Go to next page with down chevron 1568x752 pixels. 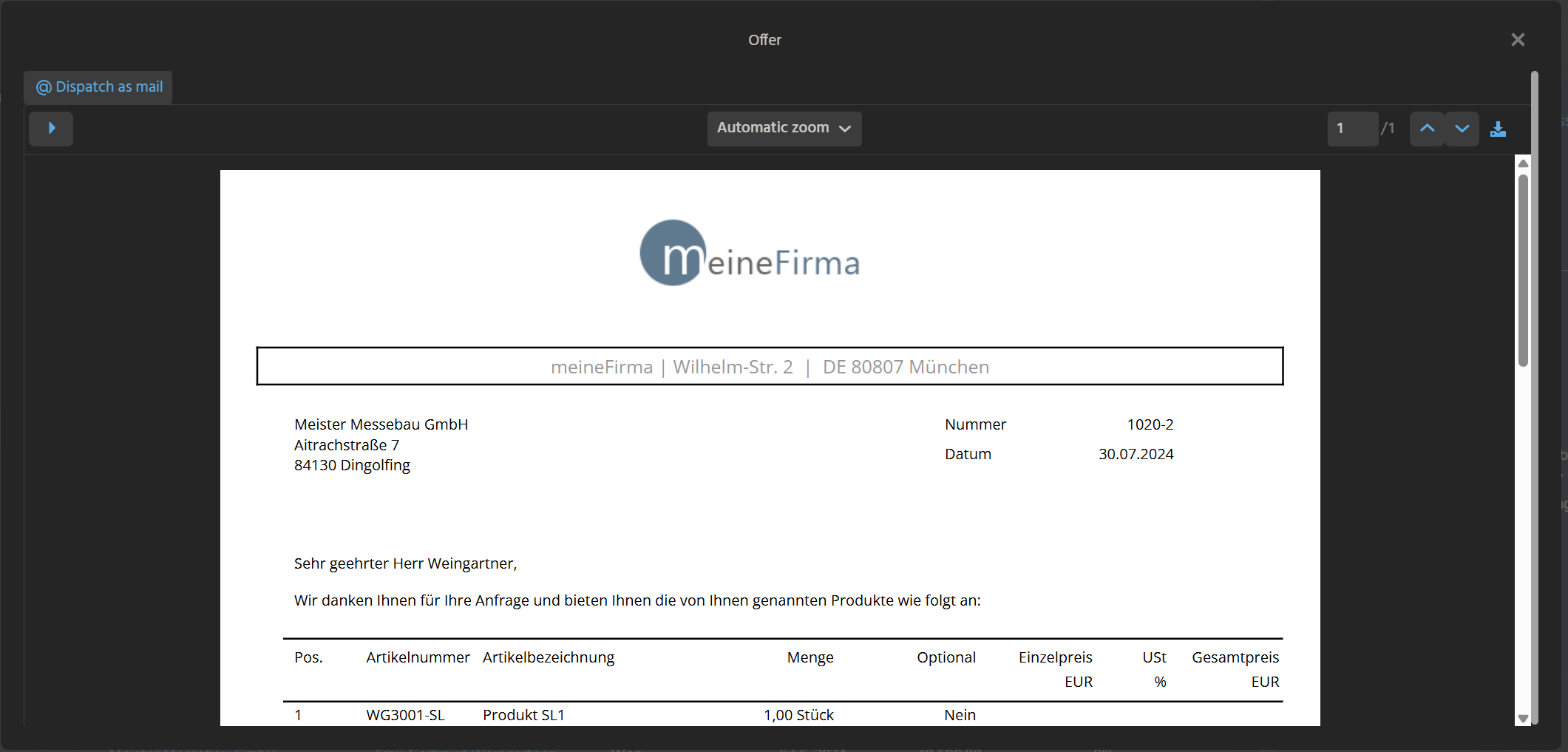pyautogui.click(x=1462, y=129)
